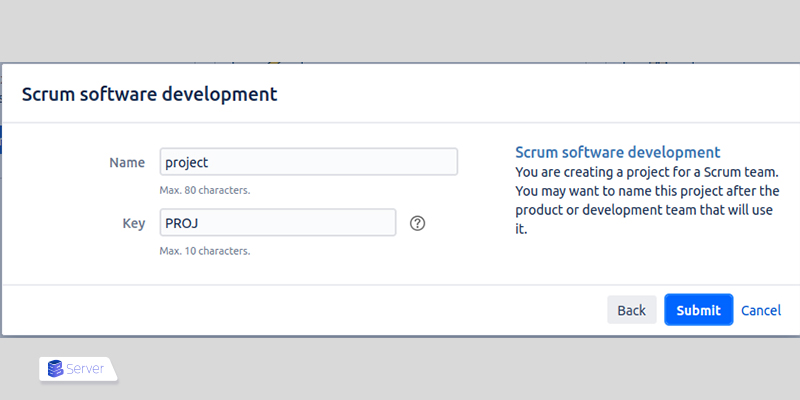Viewport: 800px width, 400px height.
Task: Click the 'Key' field label
Action: [134, 223]
